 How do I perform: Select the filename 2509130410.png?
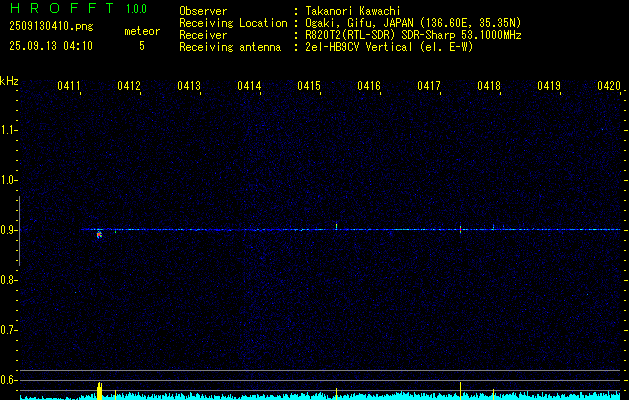51,27
